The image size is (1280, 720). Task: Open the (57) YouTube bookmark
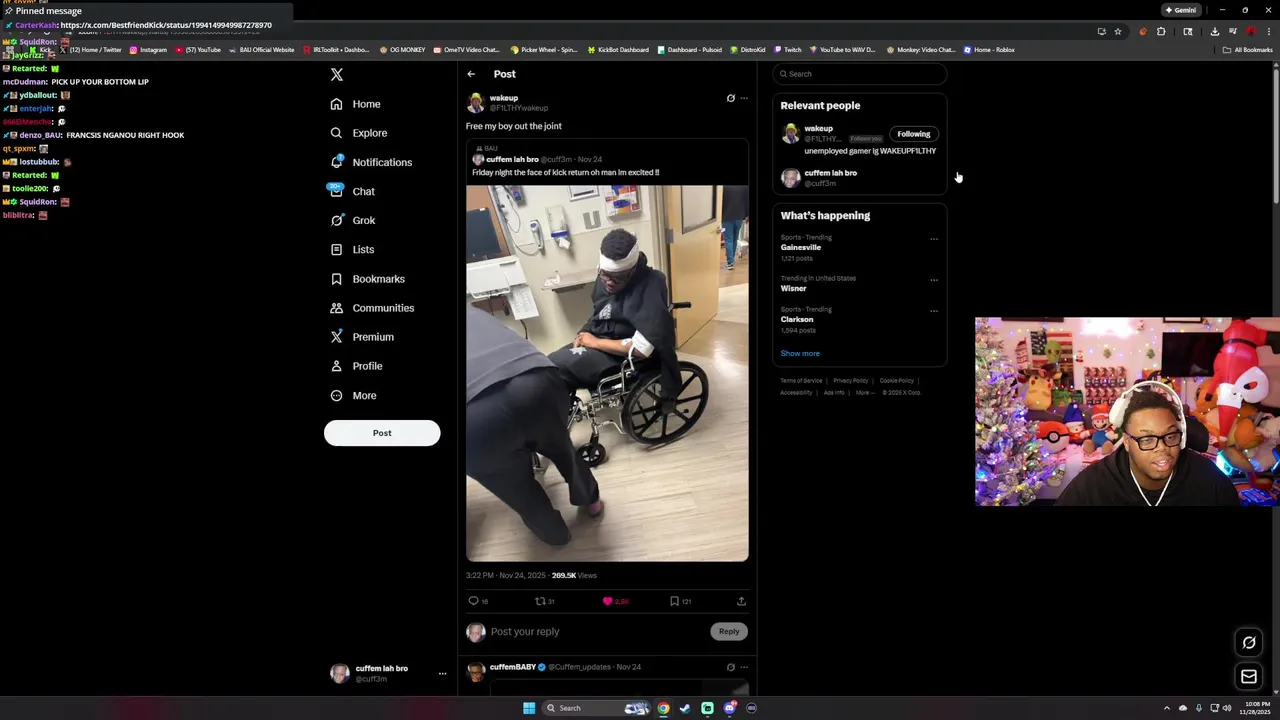pyautogui.click(x=198, y=50)
